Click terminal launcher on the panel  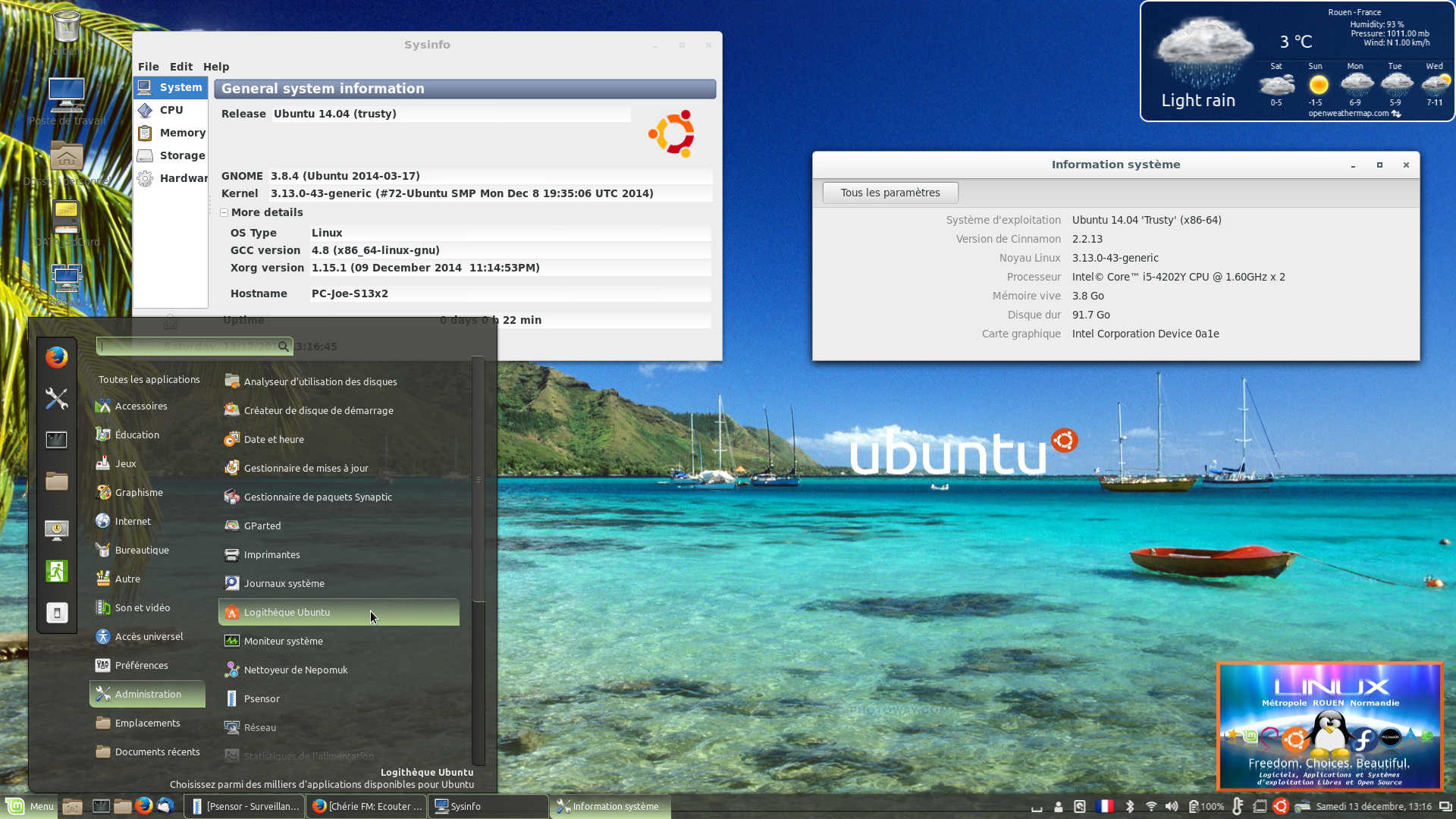[101, 806]
